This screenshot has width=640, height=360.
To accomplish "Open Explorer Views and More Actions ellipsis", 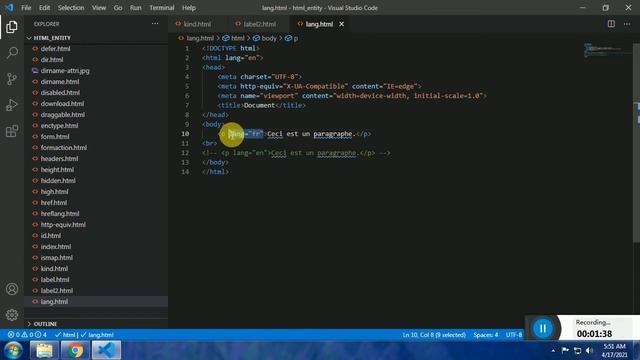I will tap(155, 24).
